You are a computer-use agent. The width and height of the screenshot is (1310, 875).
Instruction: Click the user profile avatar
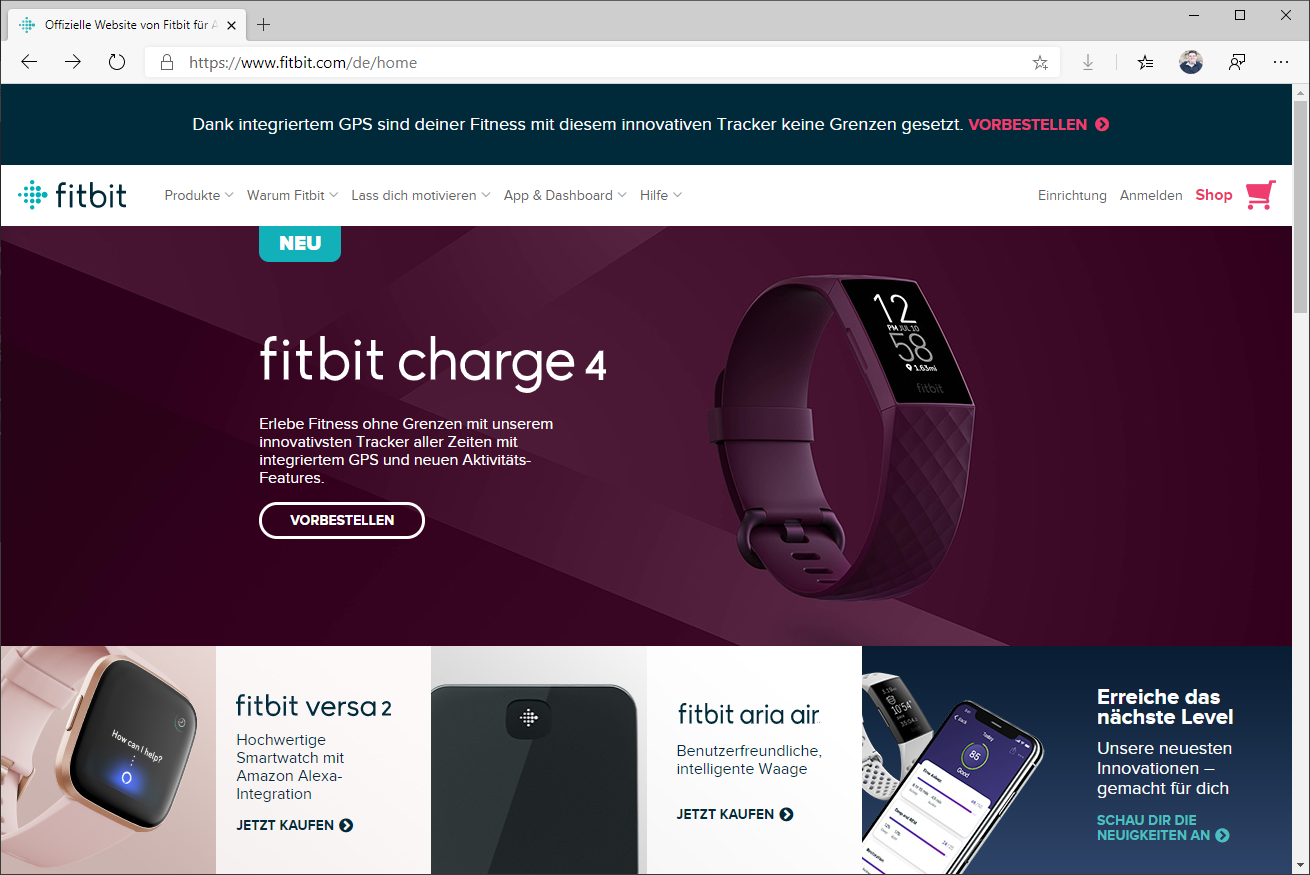click(1191, 62)
